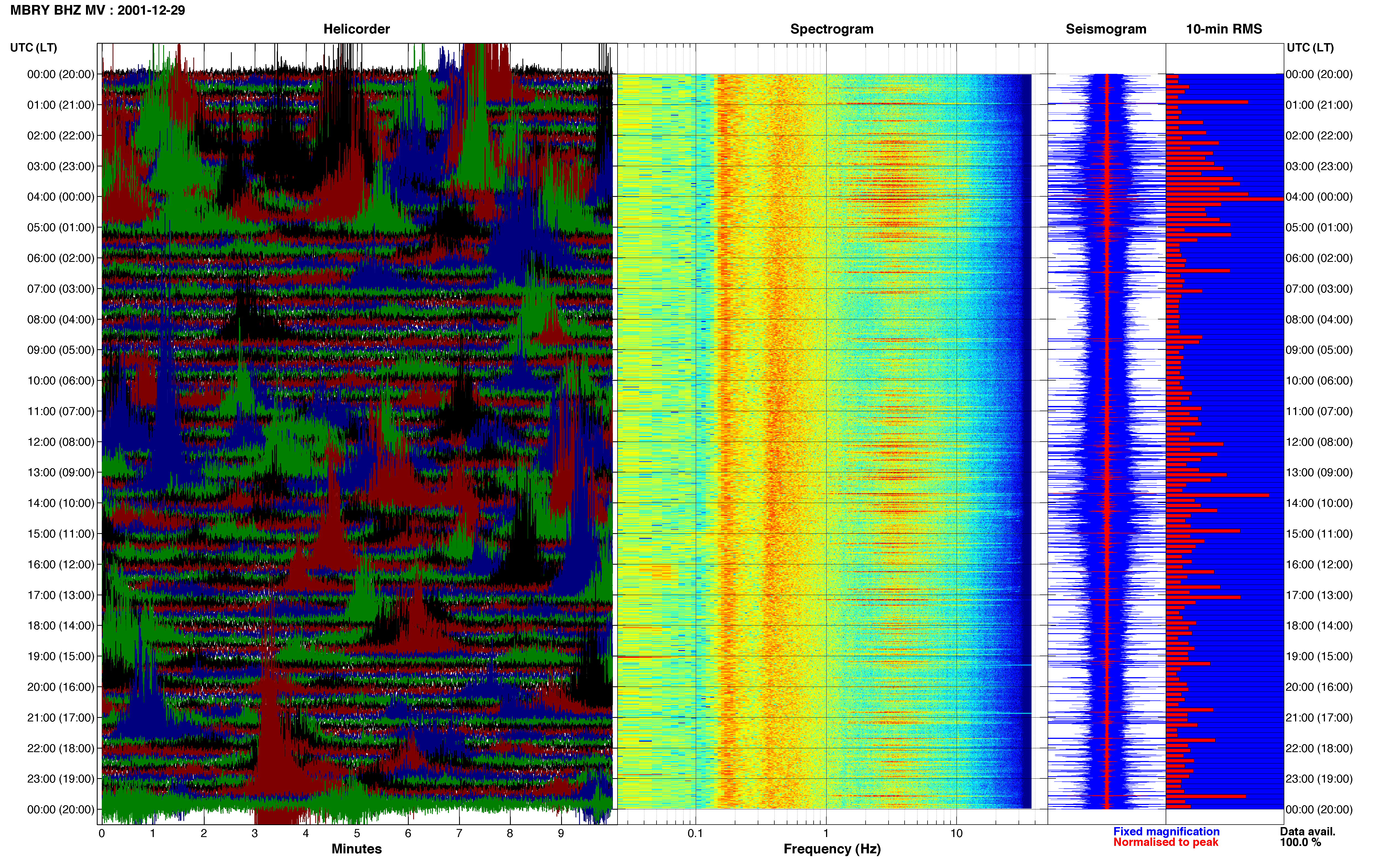Click left time label '16:00 (12:00)'

[x=61, y=564]
